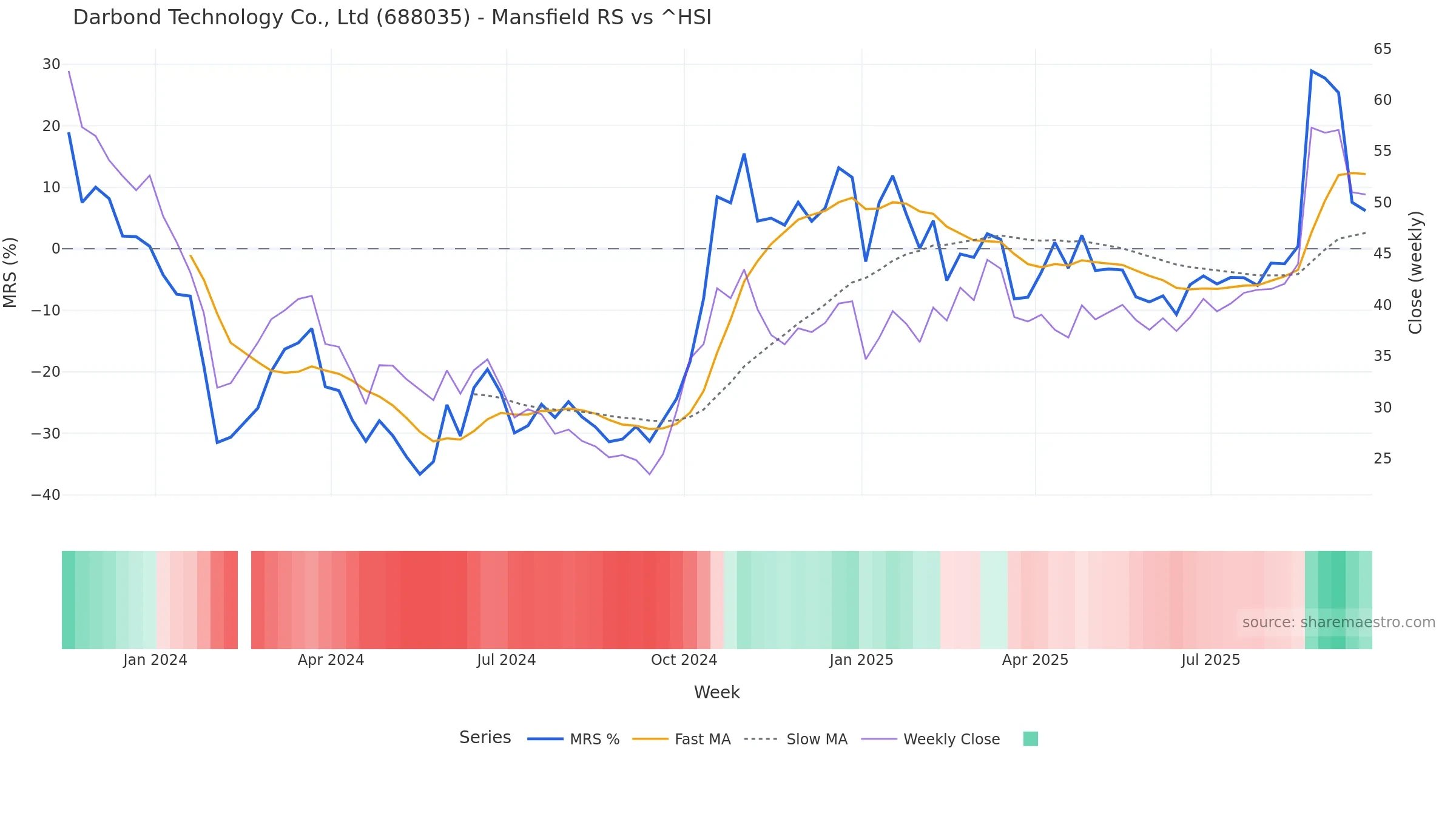Click the Jul 2025 axis label
The height and width of the screenshot is (819, 1456).
tap(1210, 660)
